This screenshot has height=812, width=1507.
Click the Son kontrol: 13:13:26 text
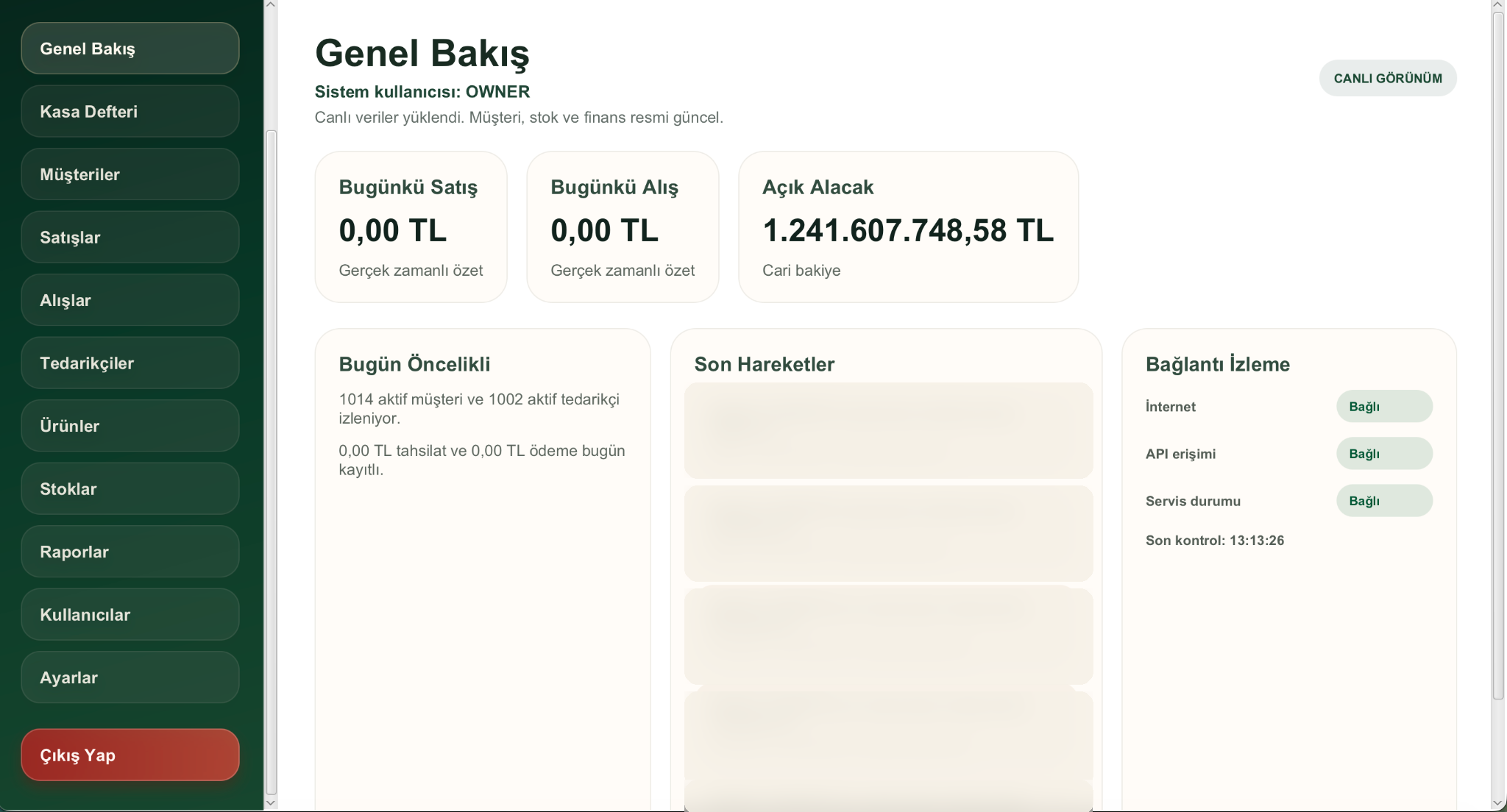(x=1214, y=540)
